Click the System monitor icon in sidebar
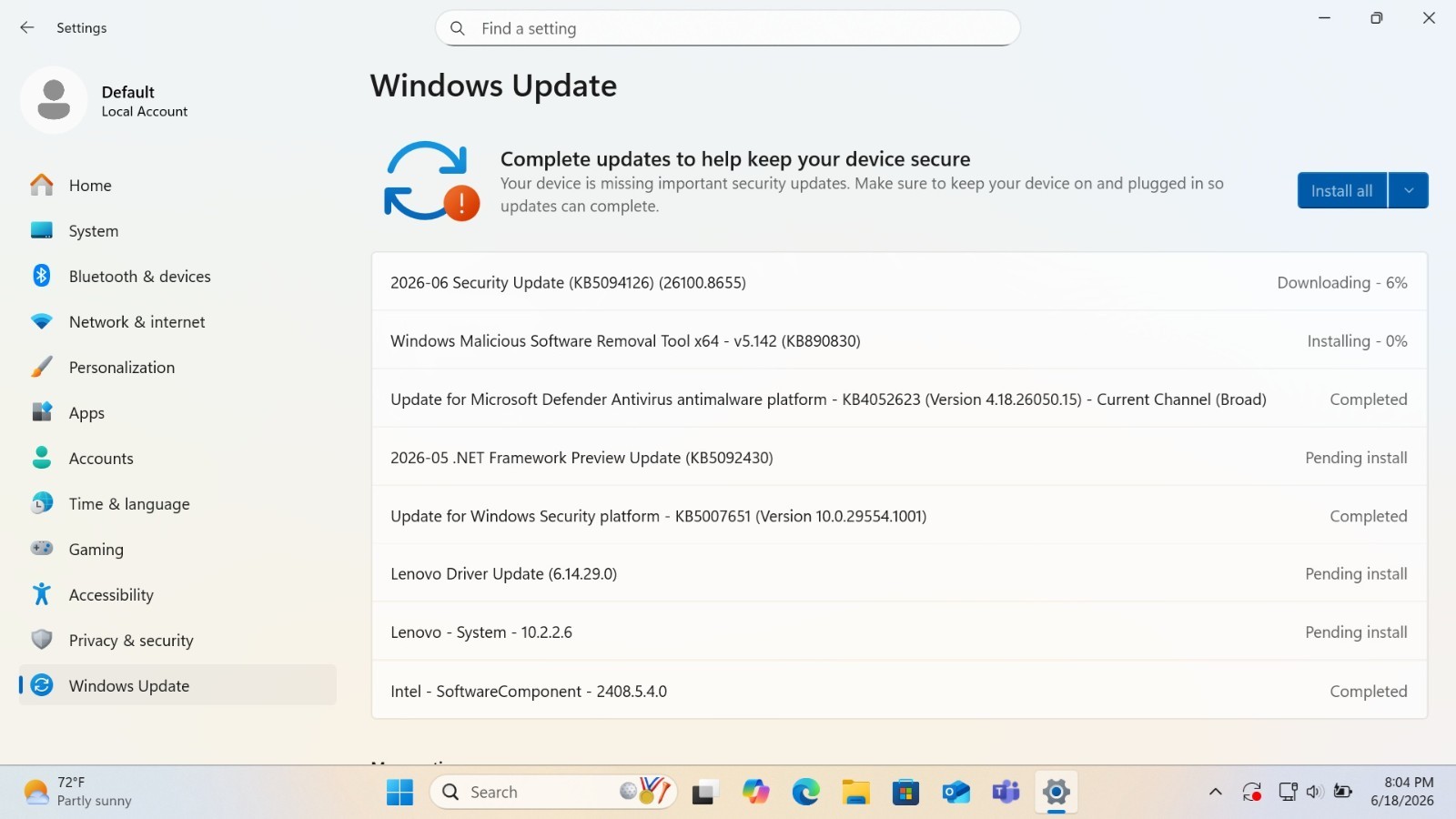The image size is (1456, 819). click(42, 230)
